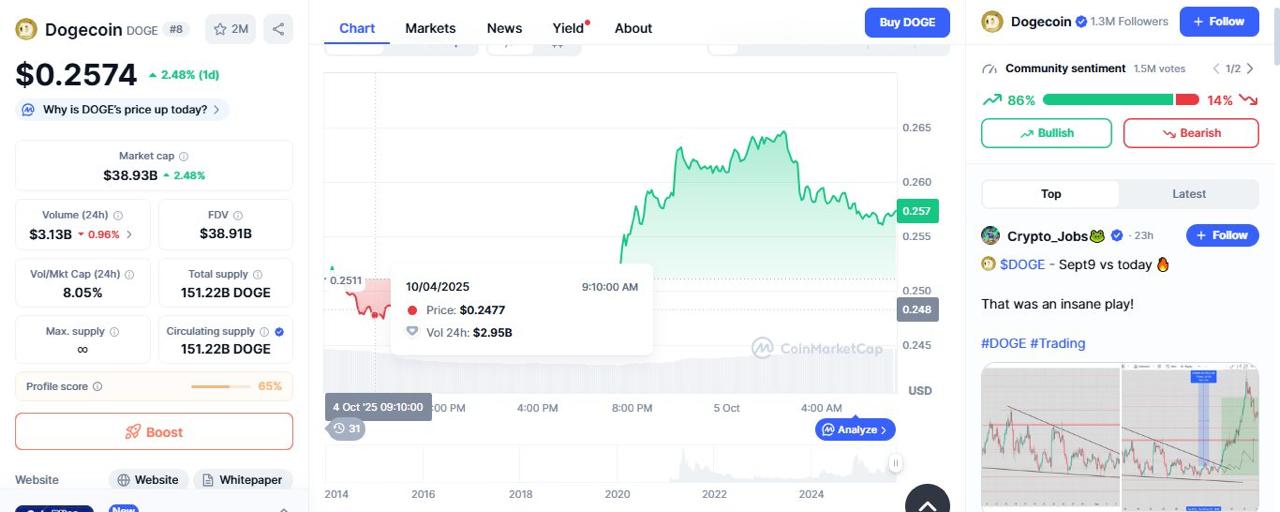This screenshot has height=512, width=1280.
Task: Click the scroll-to-top arrow button
Action: click(927, 501)
